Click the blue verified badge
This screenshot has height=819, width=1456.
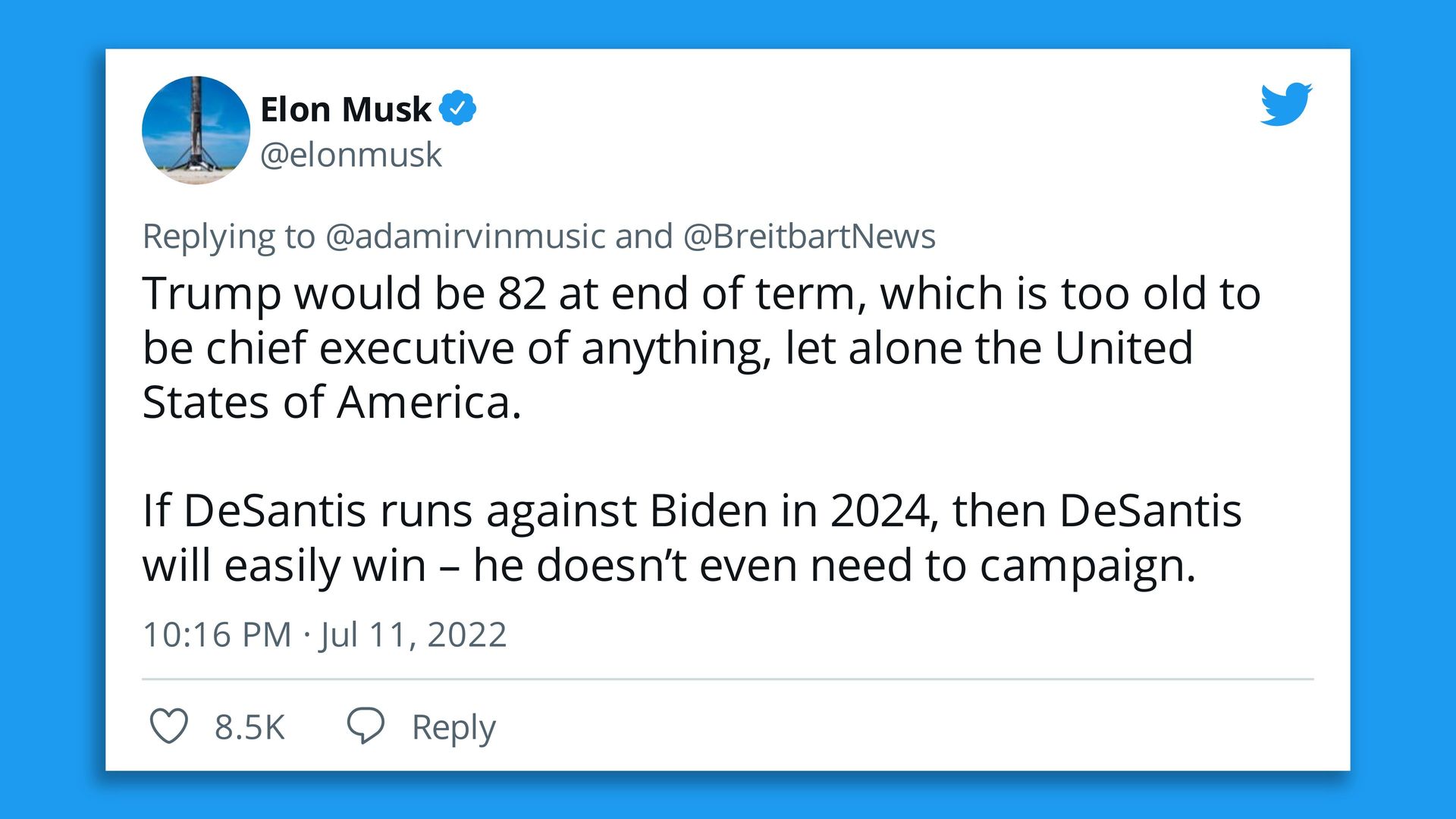(457, 108)
